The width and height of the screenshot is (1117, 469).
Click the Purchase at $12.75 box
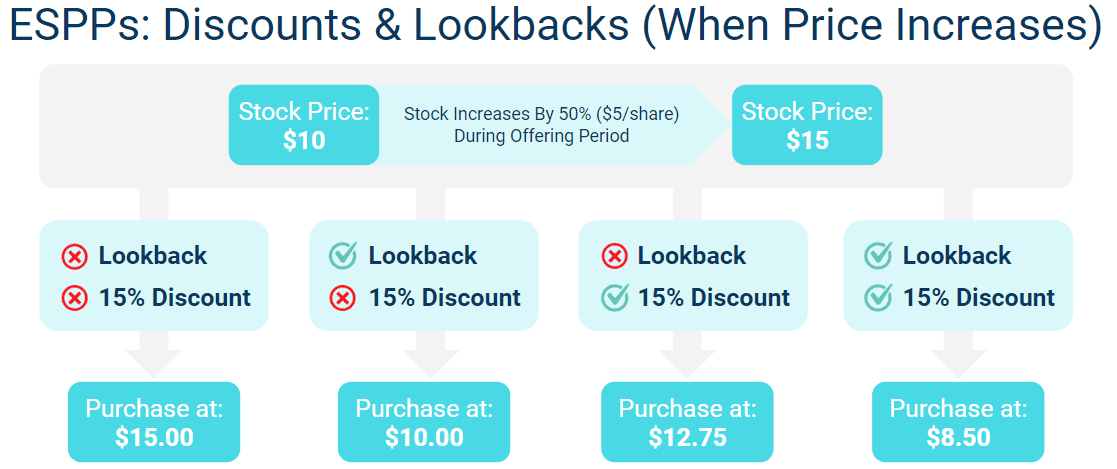(x=687, y=422)
